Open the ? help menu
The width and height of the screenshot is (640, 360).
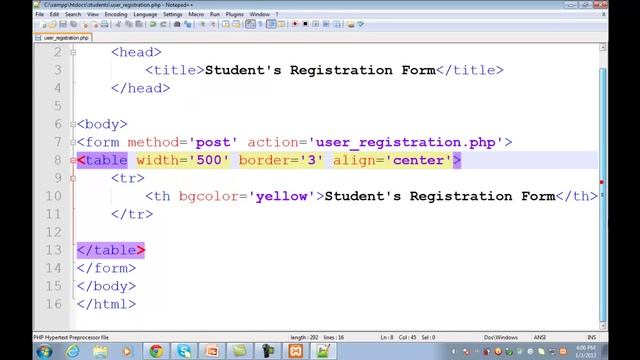(277, 14)
